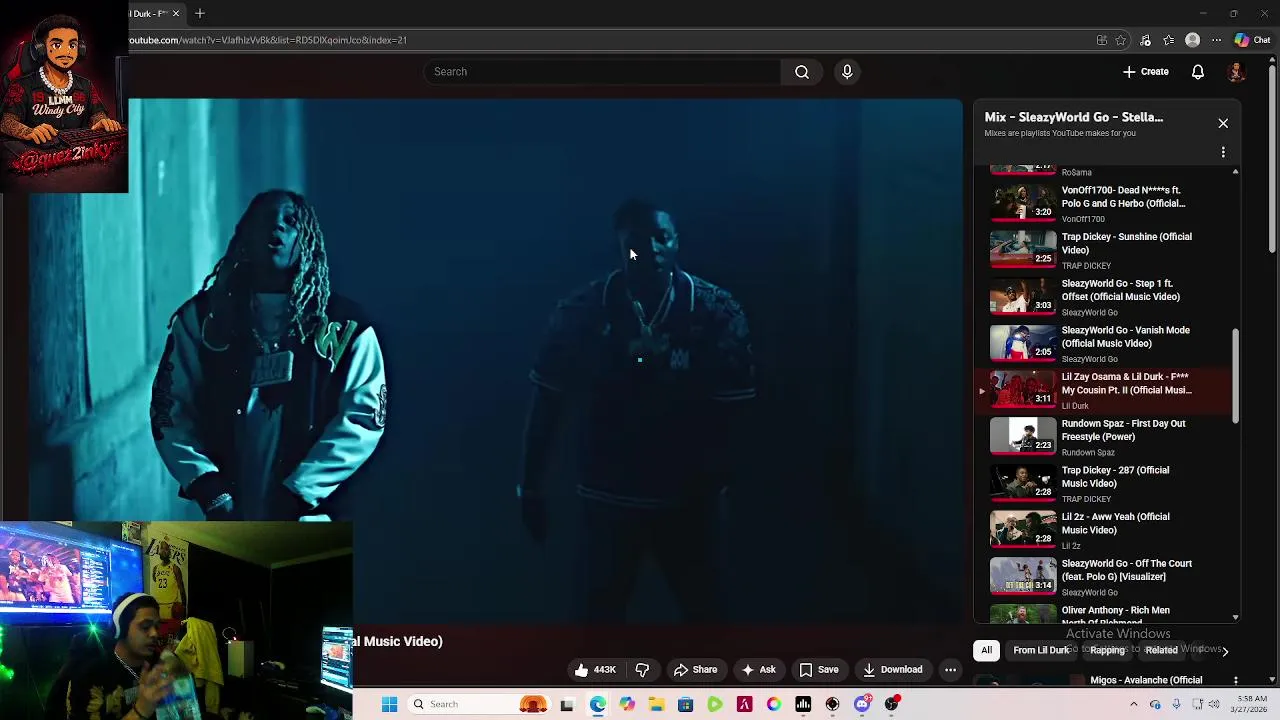Save video to a playlist
Viewport: 1280px width, 720px height.
(819, 670)
